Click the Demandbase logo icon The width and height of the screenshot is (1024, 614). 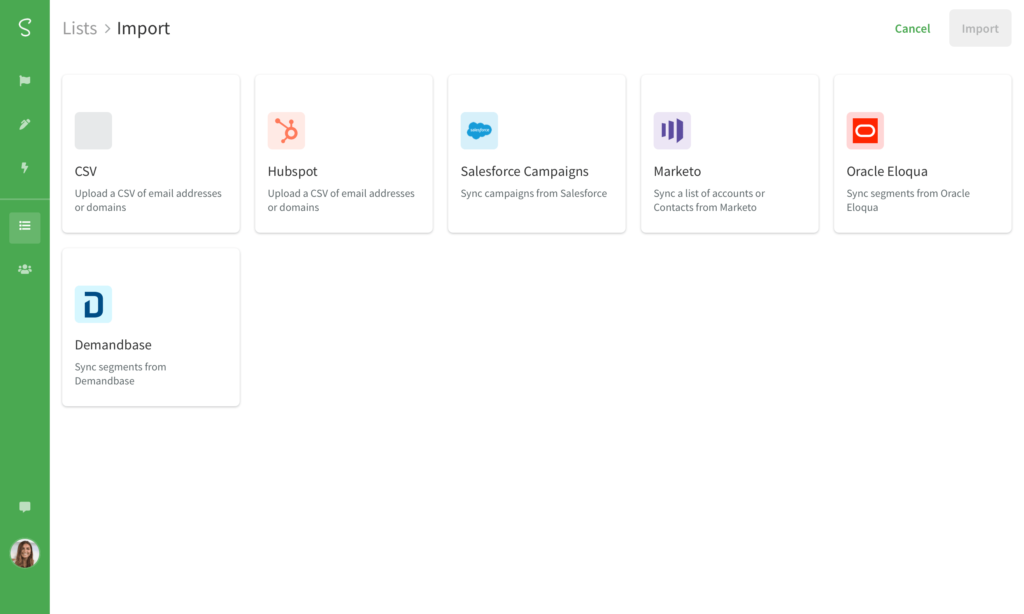(x=93, y=304)
